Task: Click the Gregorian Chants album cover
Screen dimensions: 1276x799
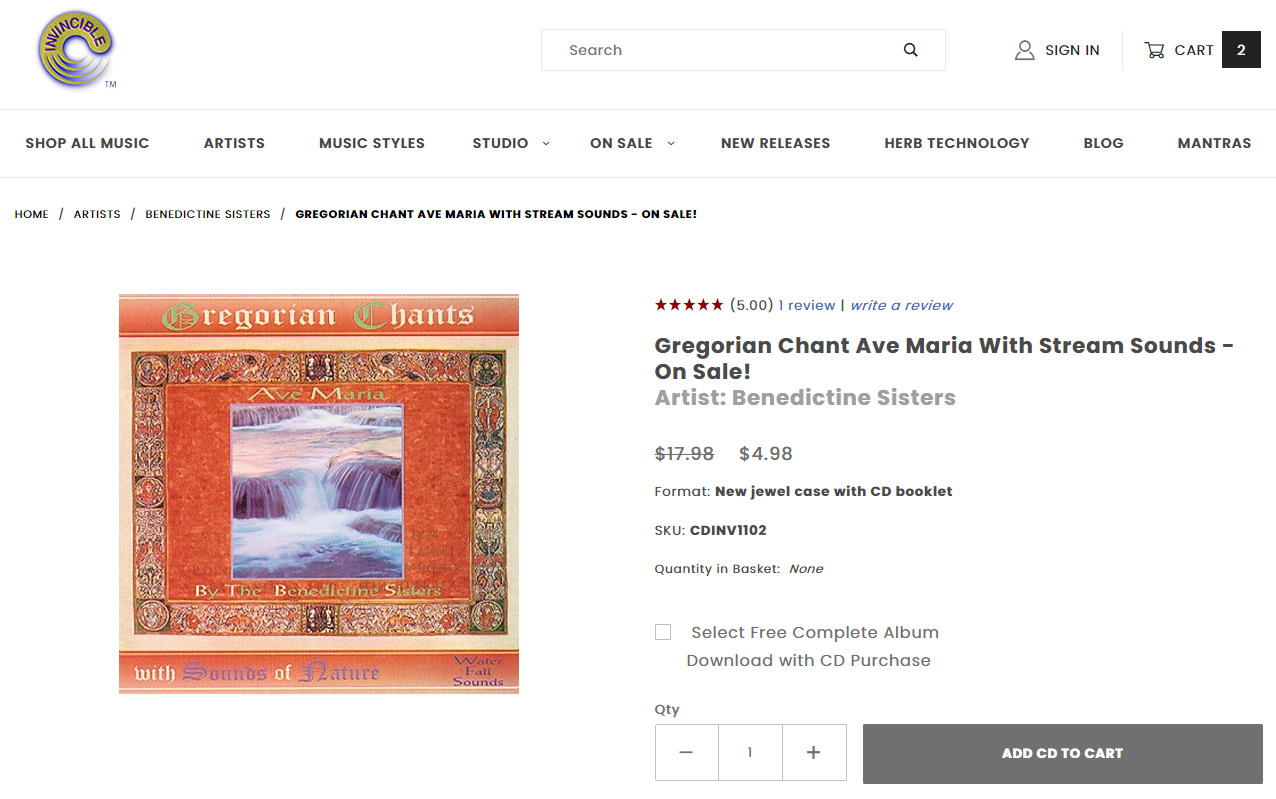Action: pos(319,494)
